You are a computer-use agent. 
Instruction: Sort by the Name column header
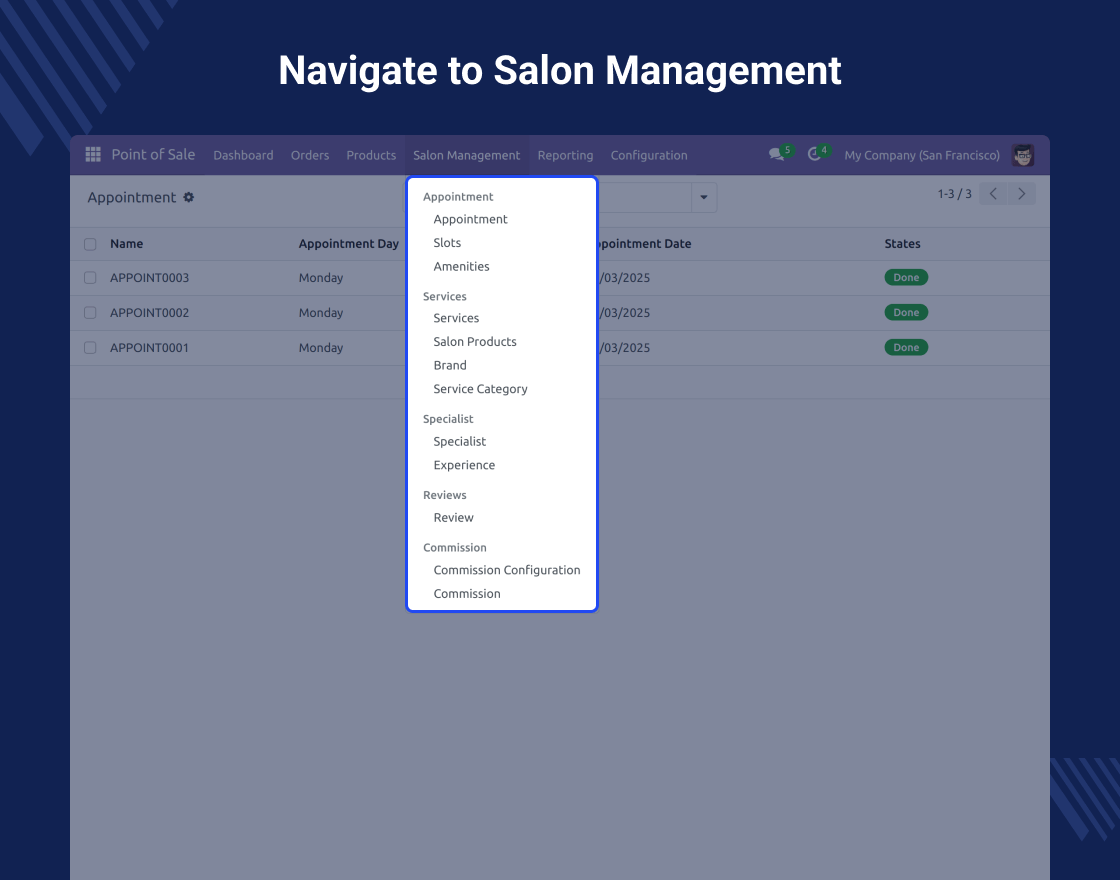point(126,244)
